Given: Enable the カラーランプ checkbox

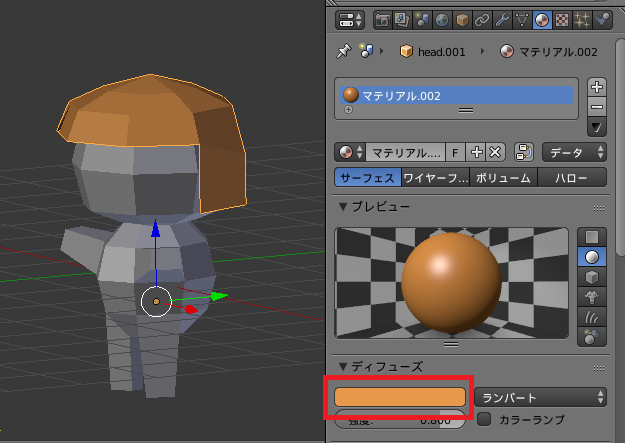Looking at the screenshot, I should (x=484, y=419).
